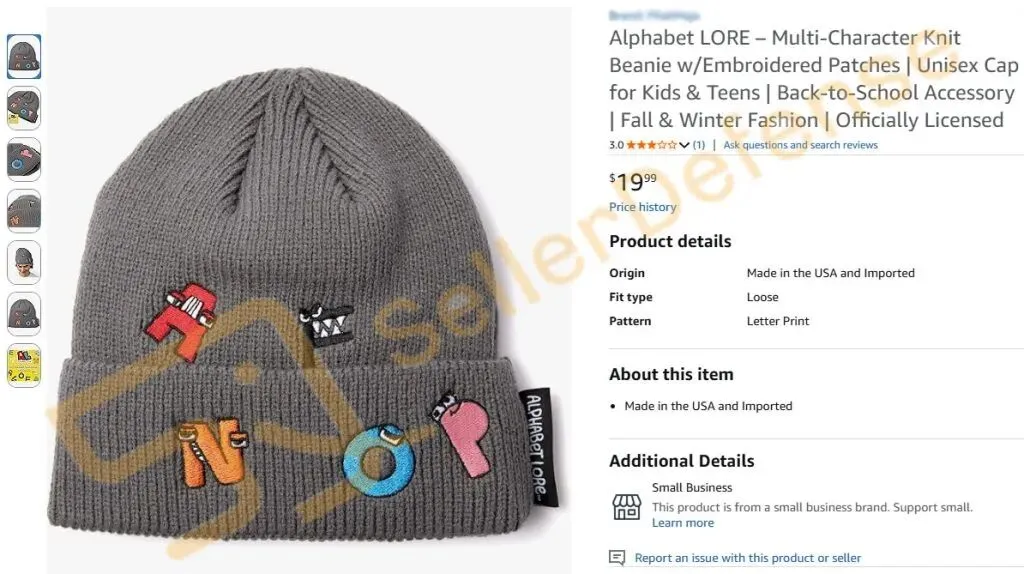Open the second thumbnail in the image strip
The image size is (1024, 574).
coord(24,108)
